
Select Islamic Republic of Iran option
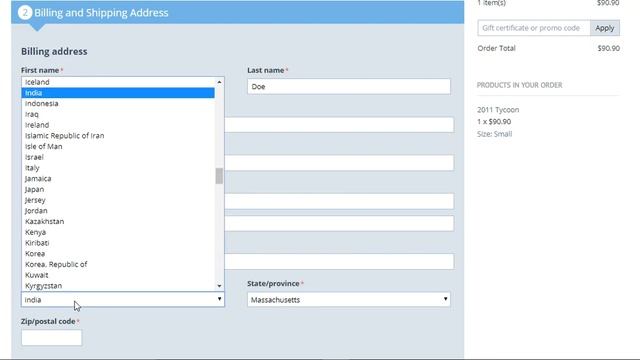(x=118, y=136)
